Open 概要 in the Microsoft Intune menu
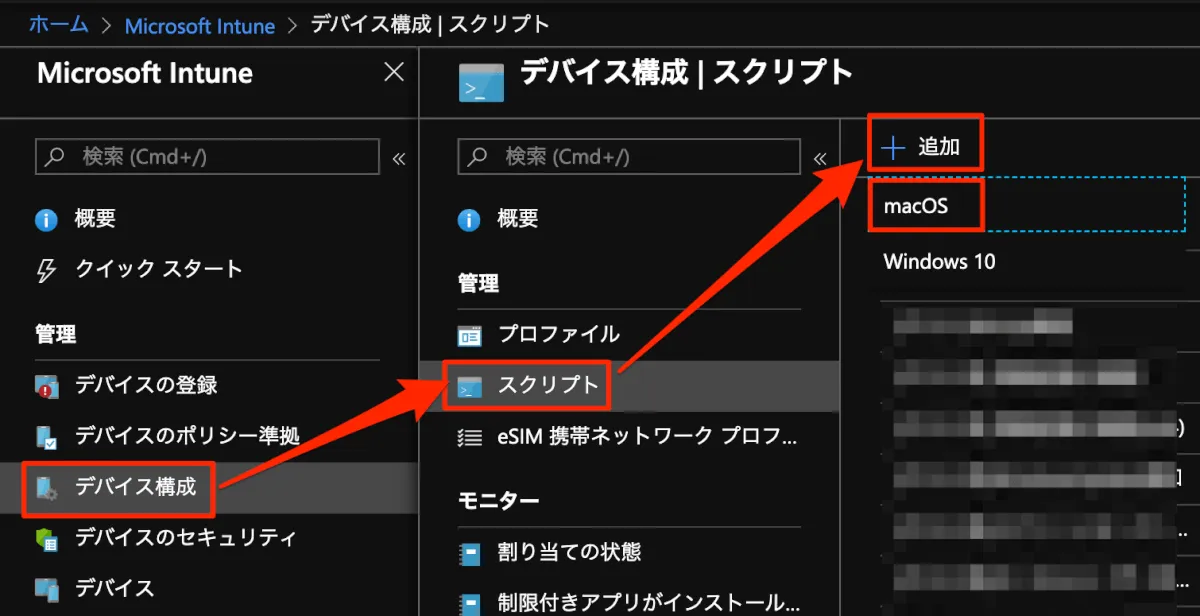 click(x=95, y=218)
